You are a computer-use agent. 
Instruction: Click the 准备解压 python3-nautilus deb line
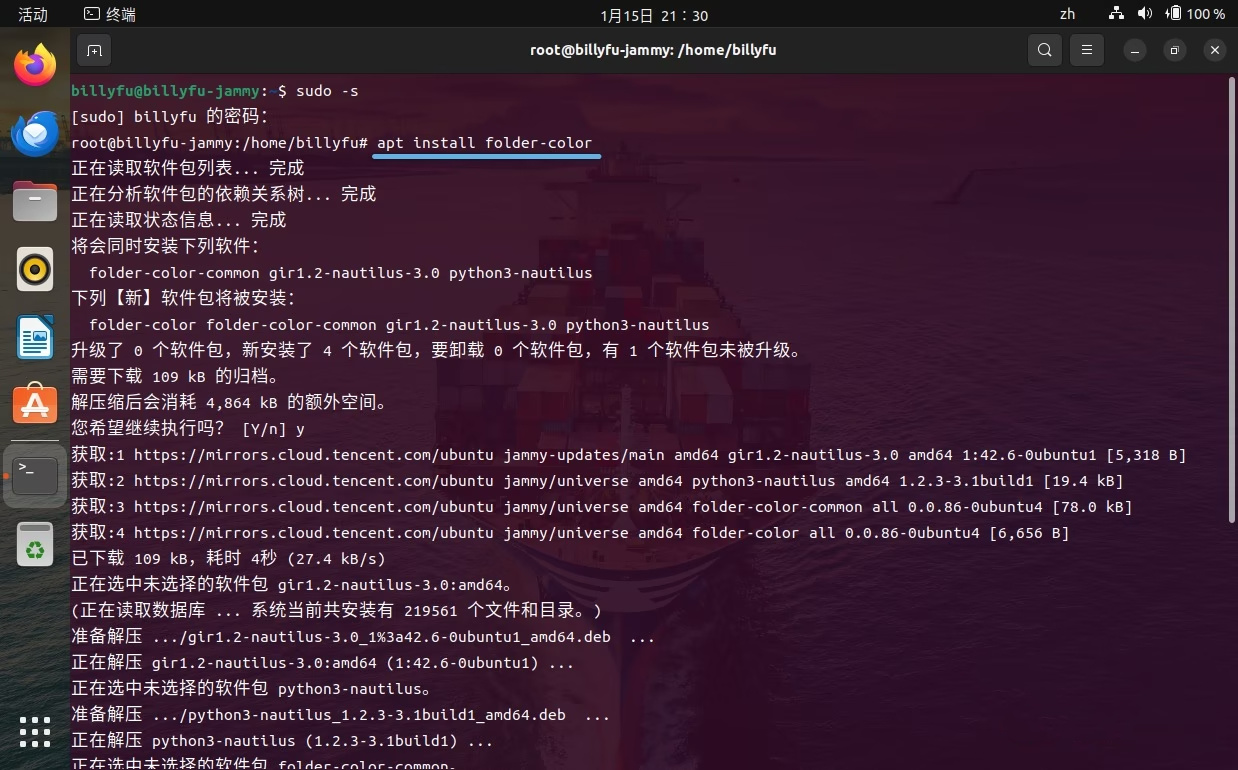(x=341, y=715)
